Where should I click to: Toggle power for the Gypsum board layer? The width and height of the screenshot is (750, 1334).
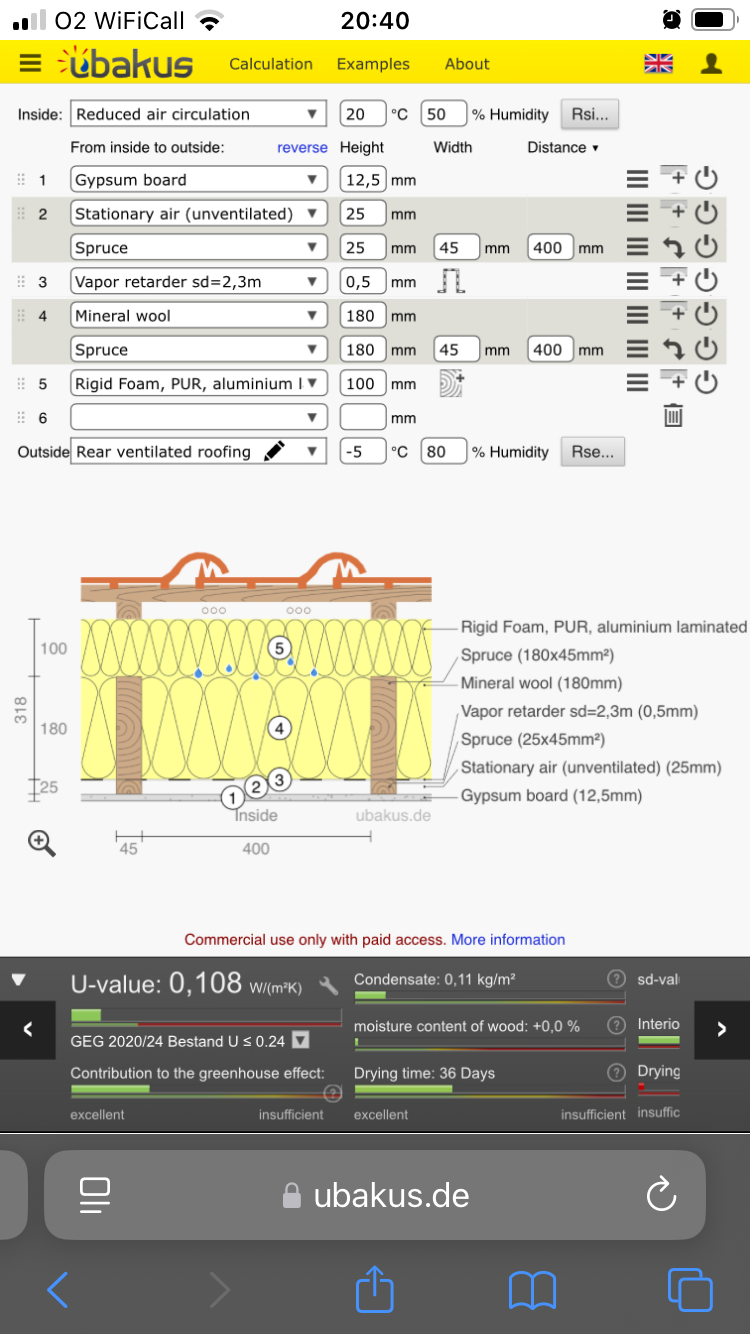tap(706, 180)
